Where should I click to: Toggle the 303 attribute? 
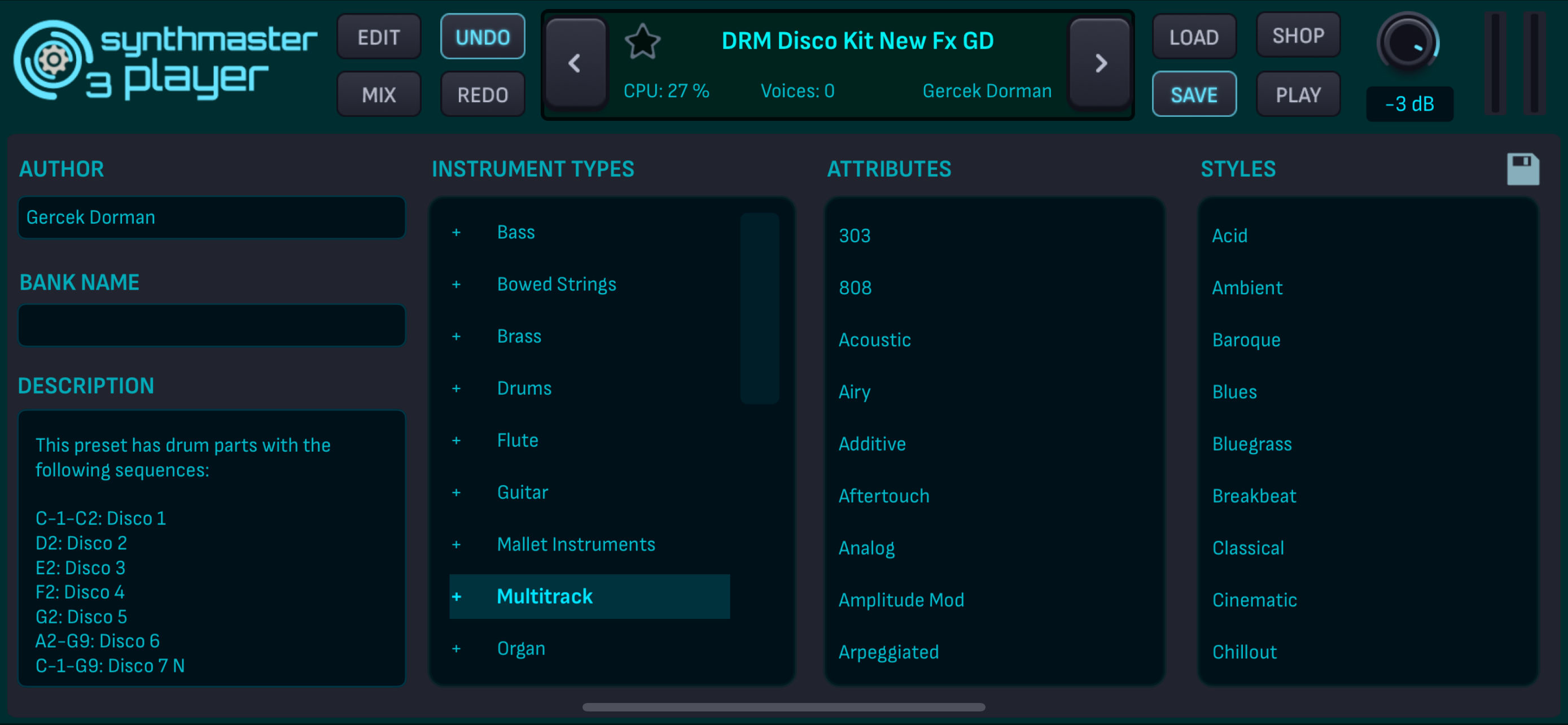coord(855,235)
